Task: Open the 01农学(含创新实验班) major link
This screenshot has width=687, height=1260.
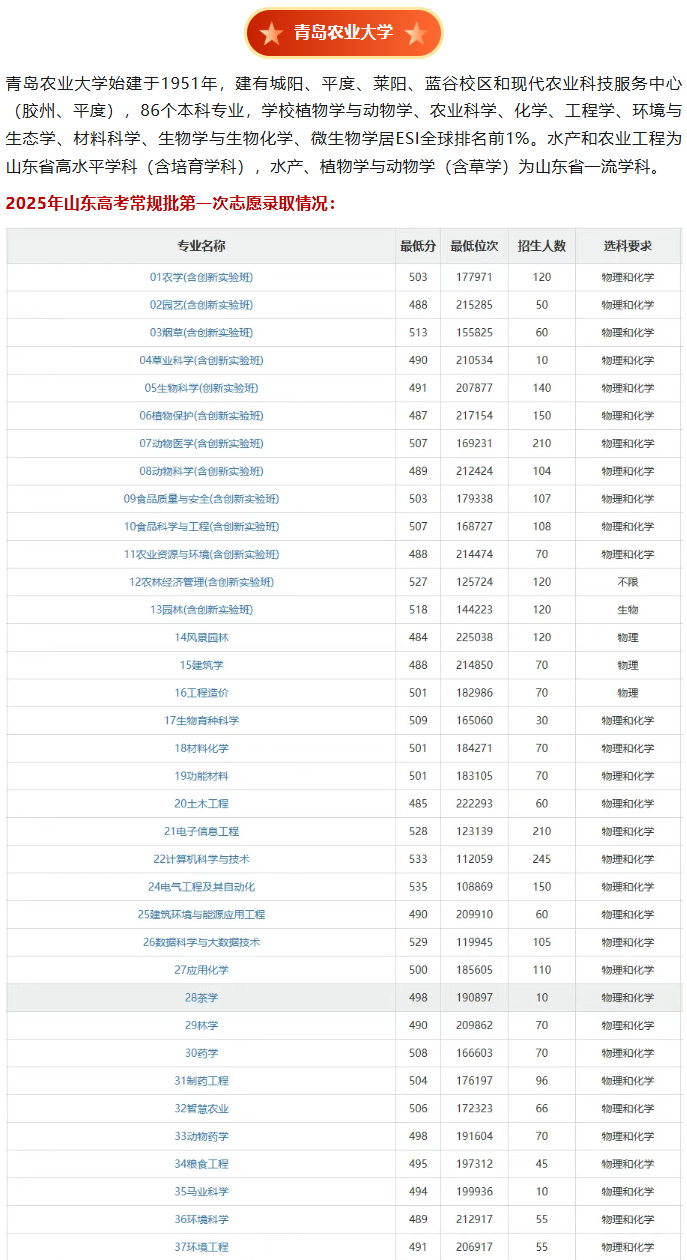Action: point(201,277)
